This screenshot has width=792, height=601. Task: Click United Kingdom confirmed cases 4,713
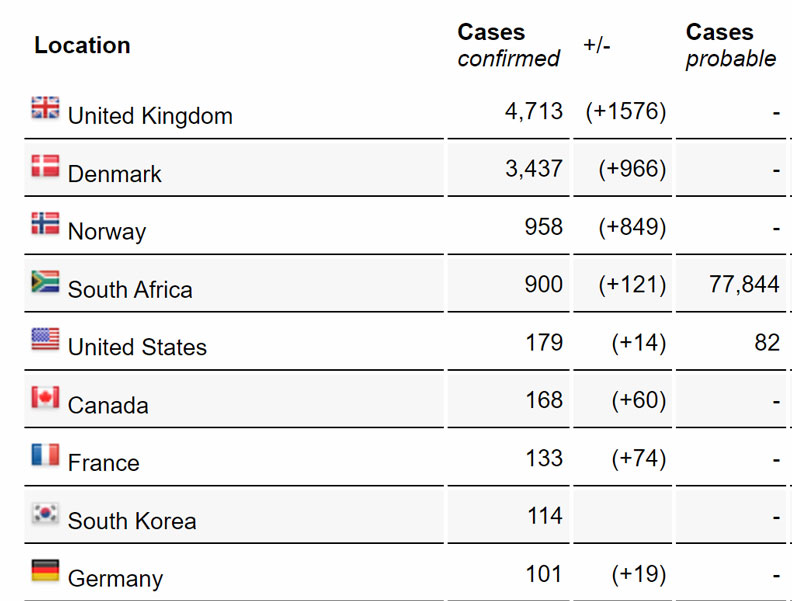click(534, 111)
